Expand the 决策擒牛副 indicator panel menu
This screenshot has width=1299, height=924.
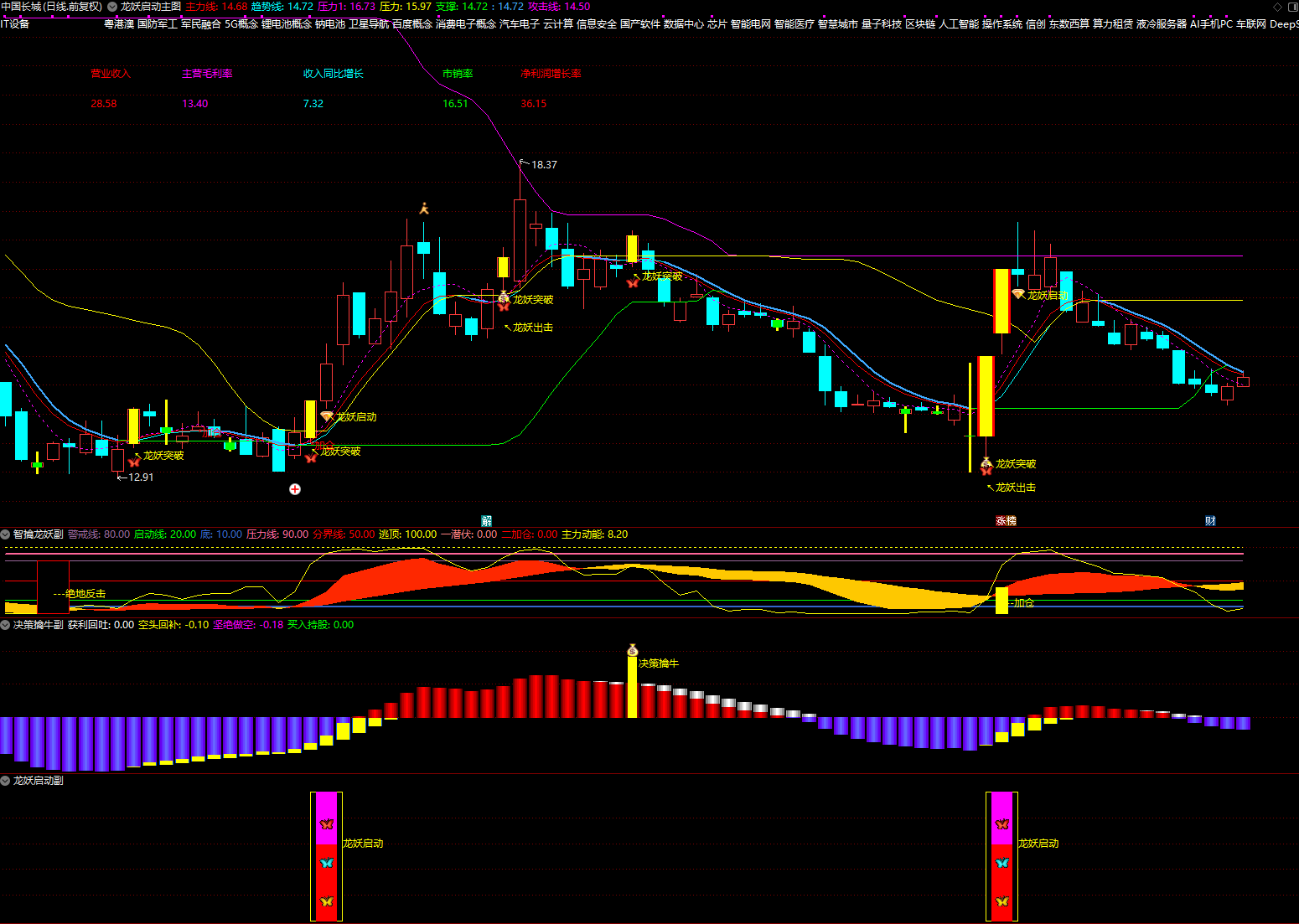[x=6, y=625]
